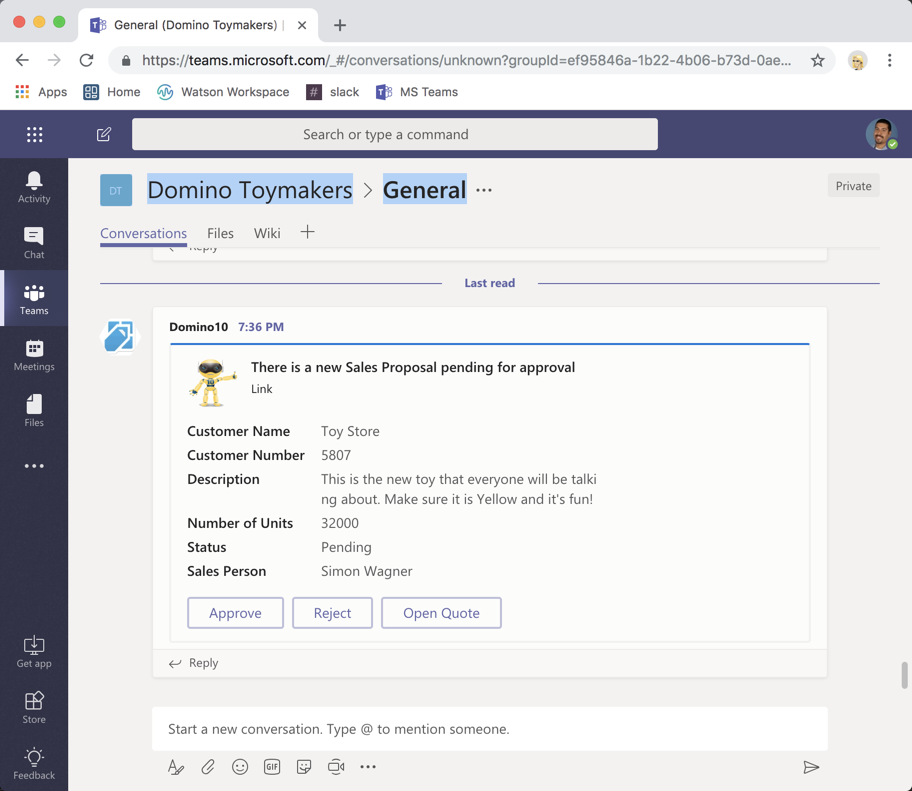Click the Domino10 bot avatar
This screenshot has width=912, height=791.
click(119, 337)
